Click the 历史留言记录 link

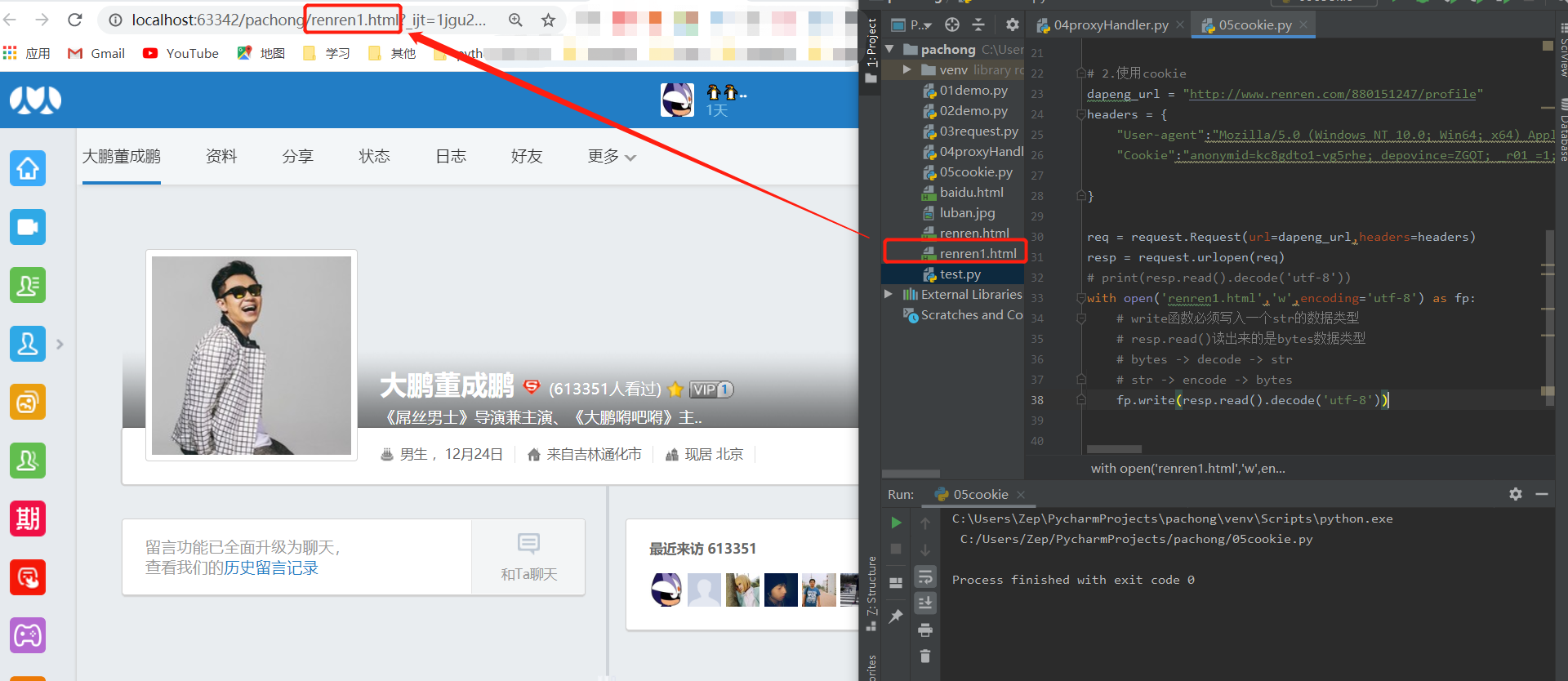click(x=271, y=567)
